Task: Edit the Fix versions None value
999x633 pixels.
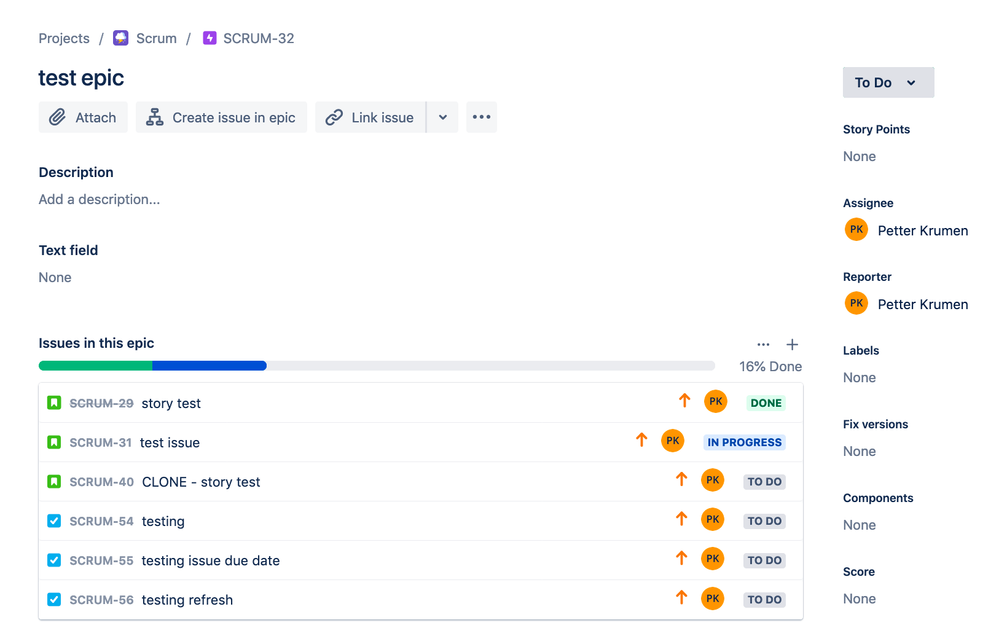Action: (x=859, y=452)
